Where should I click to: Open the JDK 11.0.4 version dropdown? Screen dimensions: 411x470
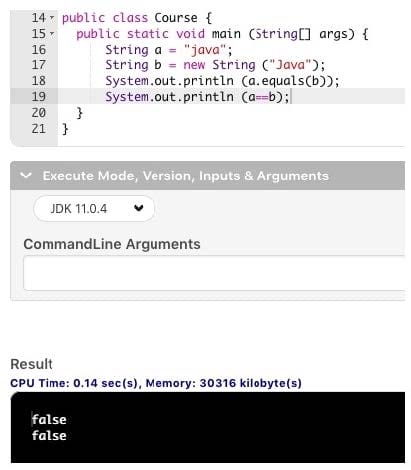(x=94, y=208)
